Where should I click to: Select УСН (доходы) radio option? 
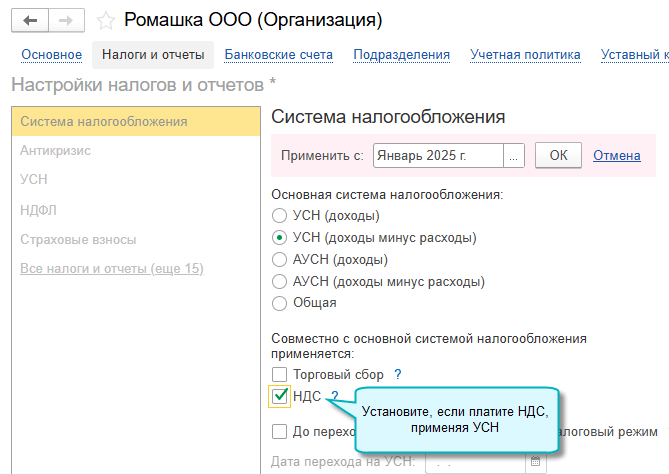click(279, 215)
